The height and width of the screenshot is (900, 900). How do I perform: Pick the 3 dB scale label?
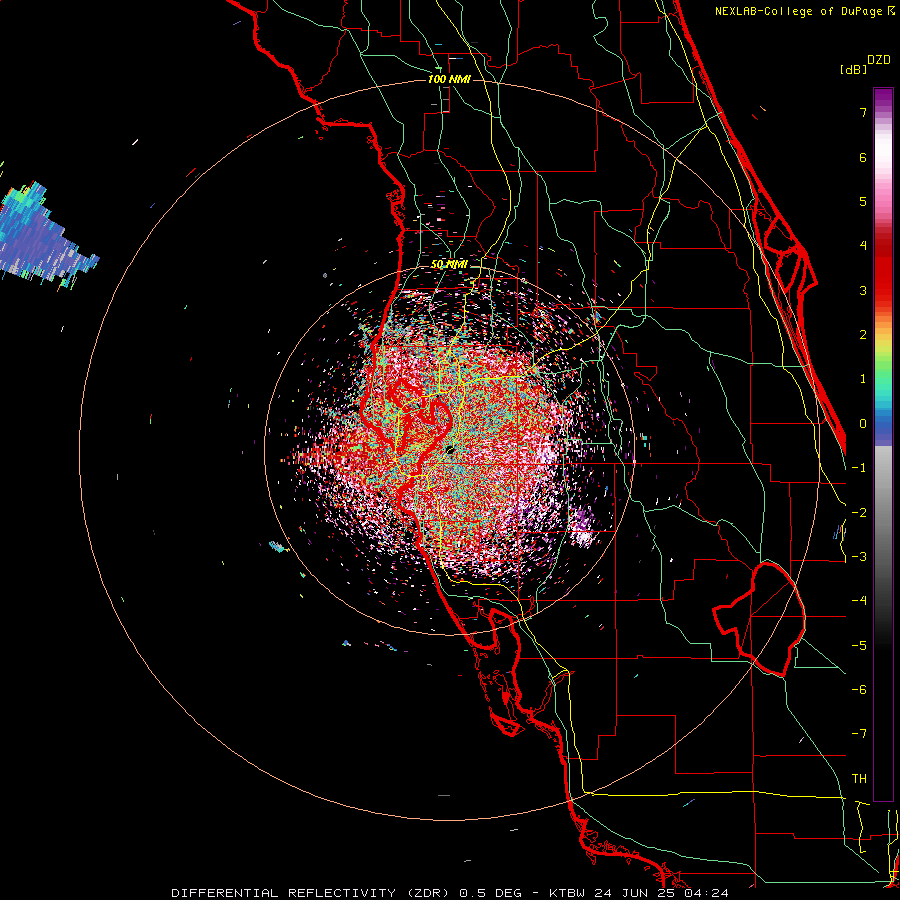point(863,290)
